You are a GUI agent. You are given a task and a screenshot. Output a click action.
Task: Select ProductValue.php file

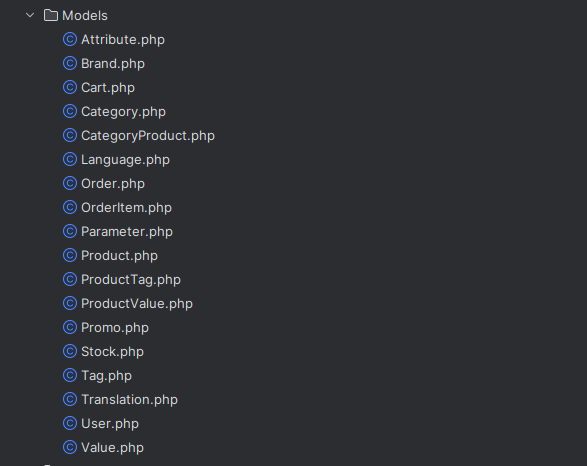pos(137,304)
